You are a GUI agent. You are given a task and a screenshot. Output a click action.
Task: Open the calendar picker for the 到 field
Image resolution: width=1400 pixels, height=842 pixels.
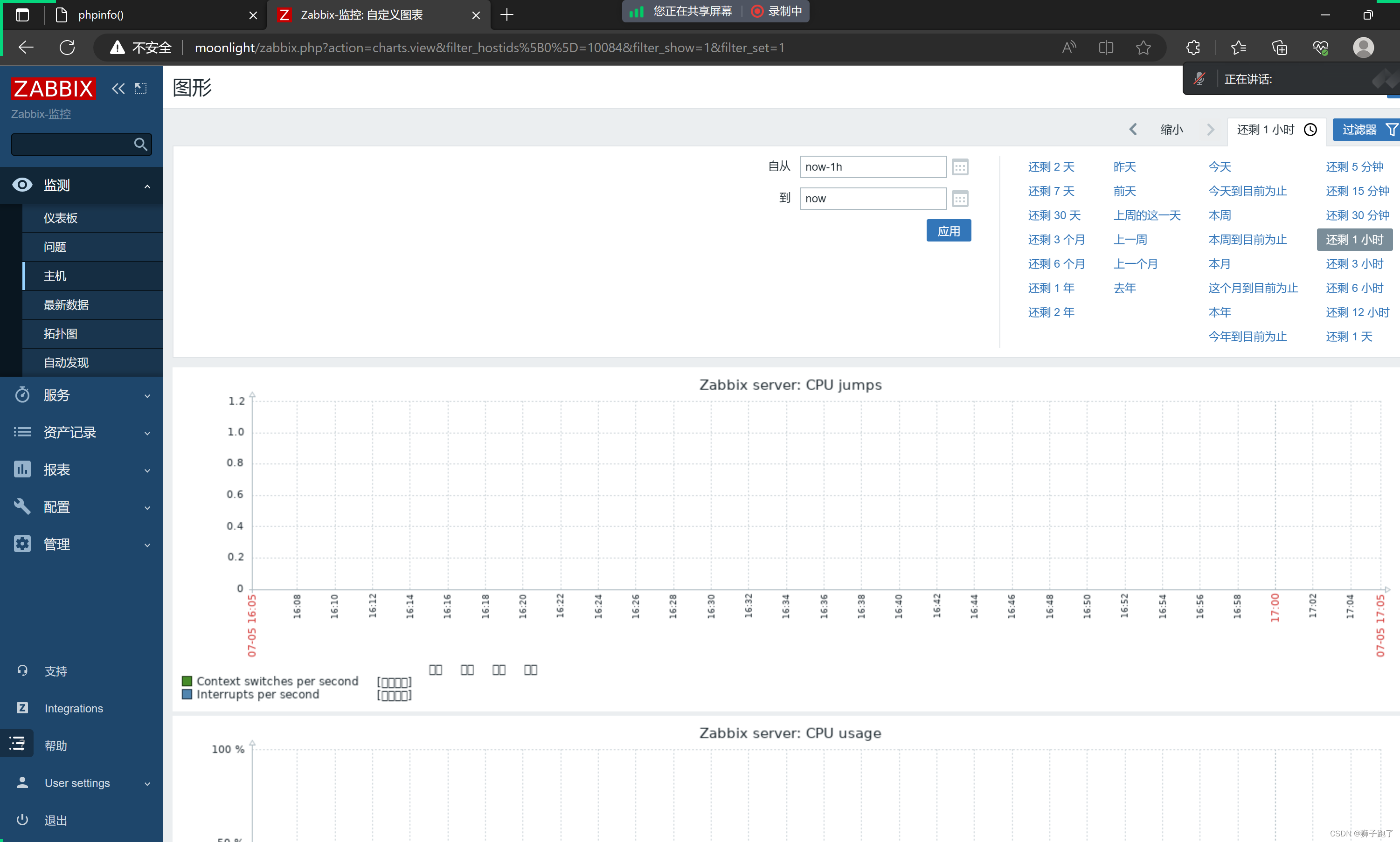point(960,199)
